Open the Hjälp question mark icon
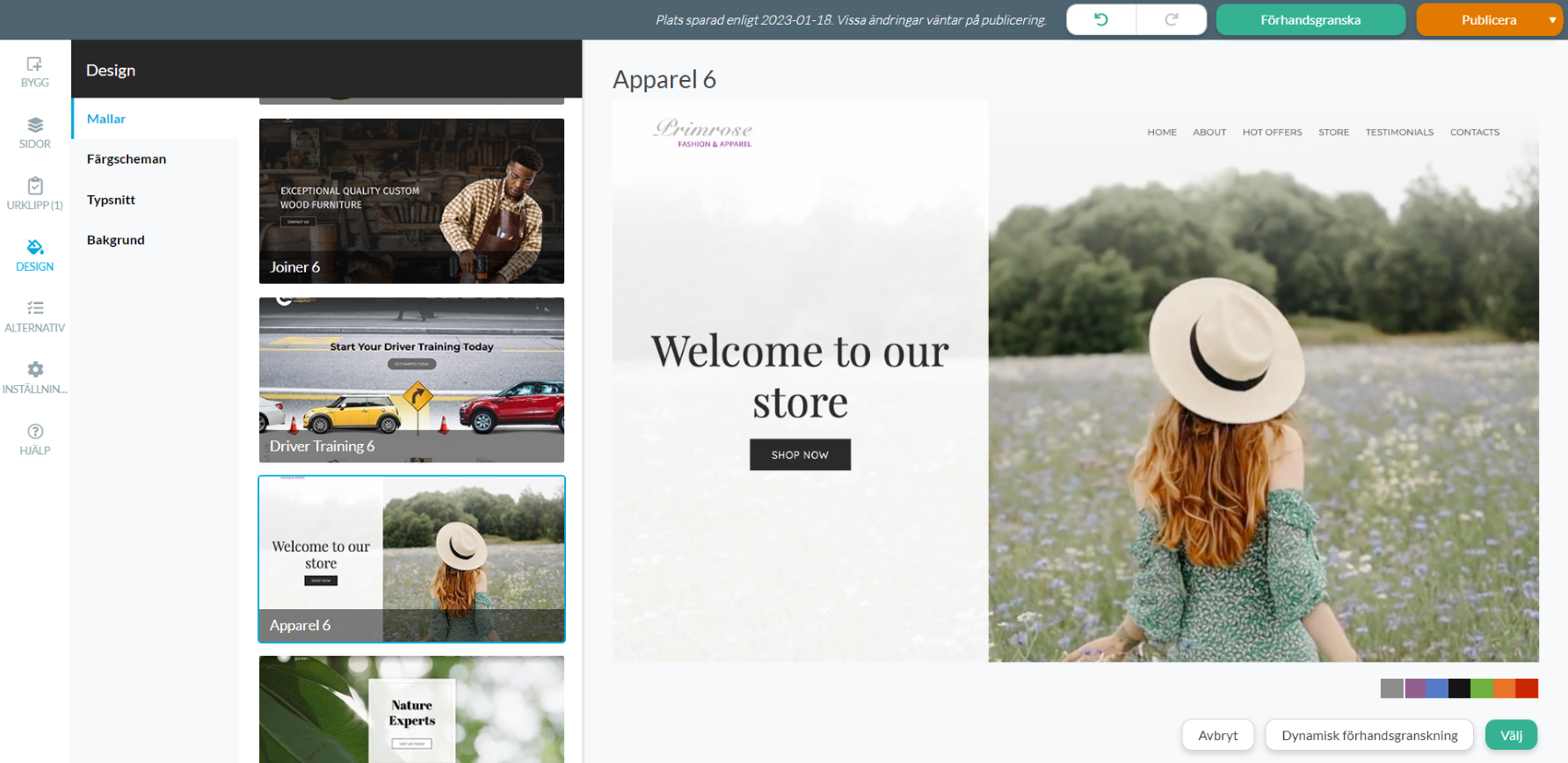The width and height of the screenshot is (1568, 763). point(34,432)
